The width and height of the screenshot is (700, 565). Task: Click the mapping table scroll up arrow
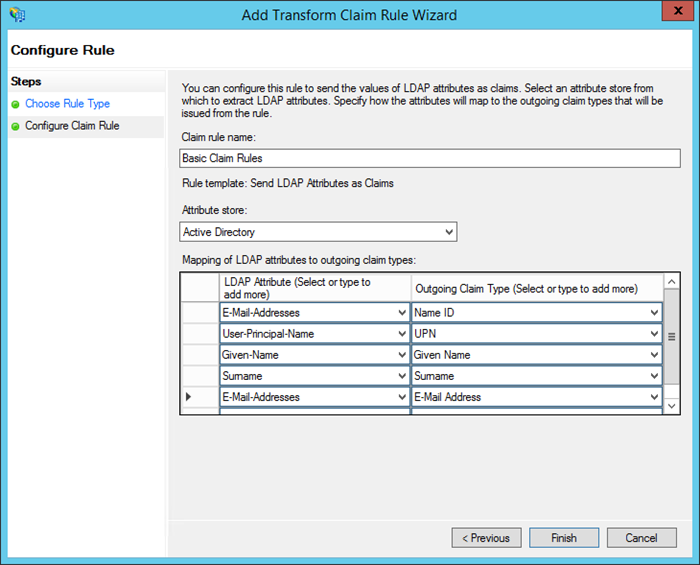tap(671, 282)
